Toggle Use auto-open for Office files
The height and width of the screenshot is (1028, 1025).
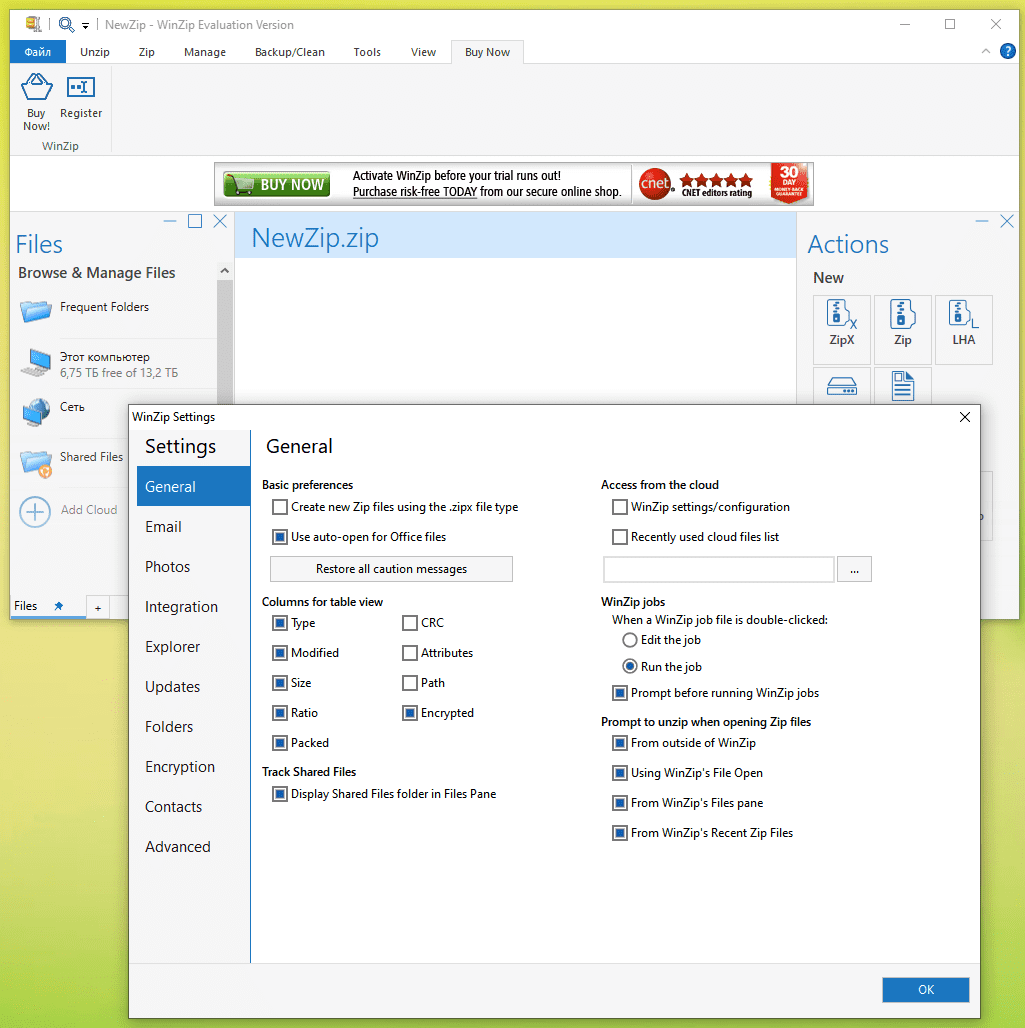coord(280,537)
